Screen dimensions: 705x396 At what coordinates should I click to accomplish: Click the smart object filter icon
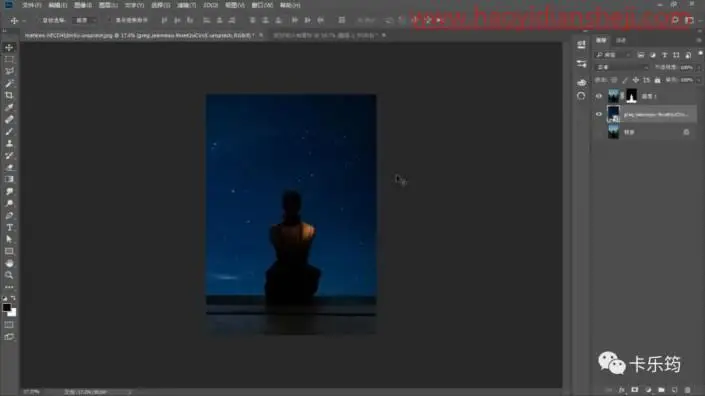688,55
